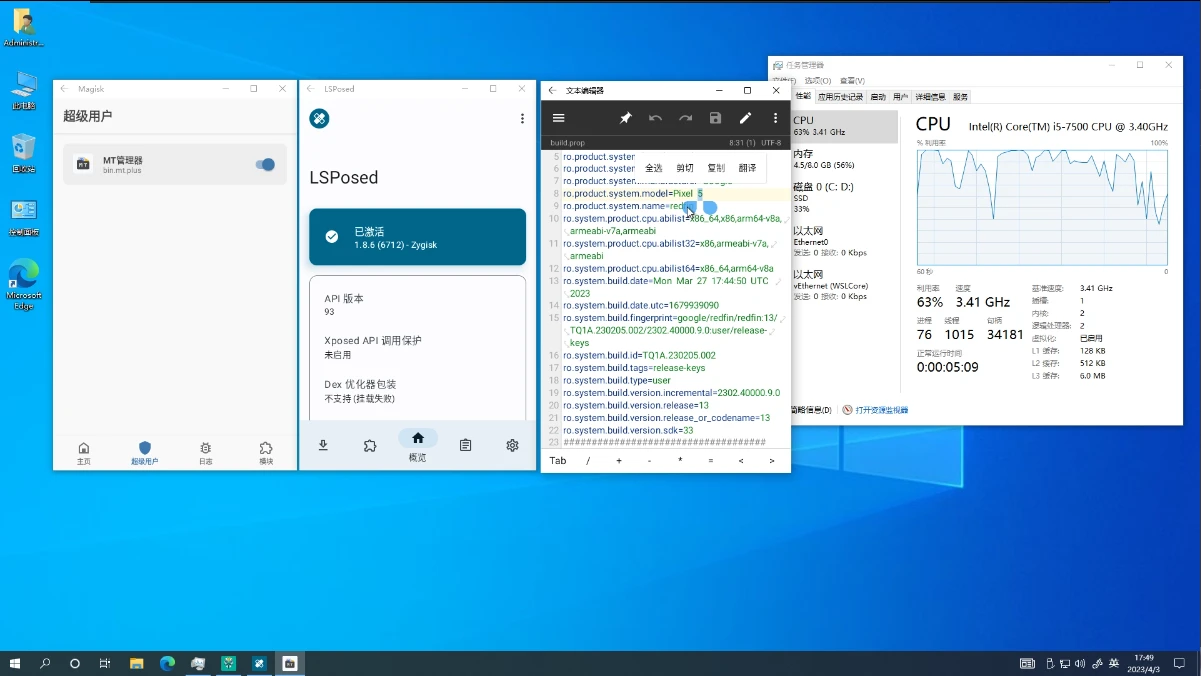Screen dimensions: 1201x676
Task: Choose 复制 in the selection popup
Action: 716,168
